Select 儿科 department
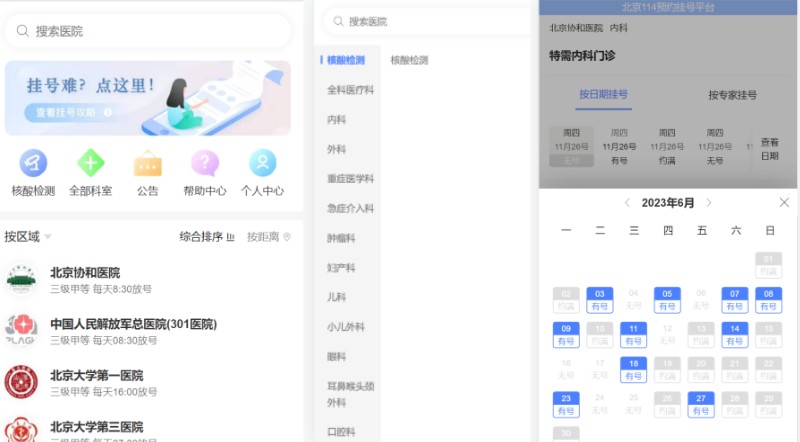Screen dimensions: 800x442 pyautogui.click(x=336, y=297)
